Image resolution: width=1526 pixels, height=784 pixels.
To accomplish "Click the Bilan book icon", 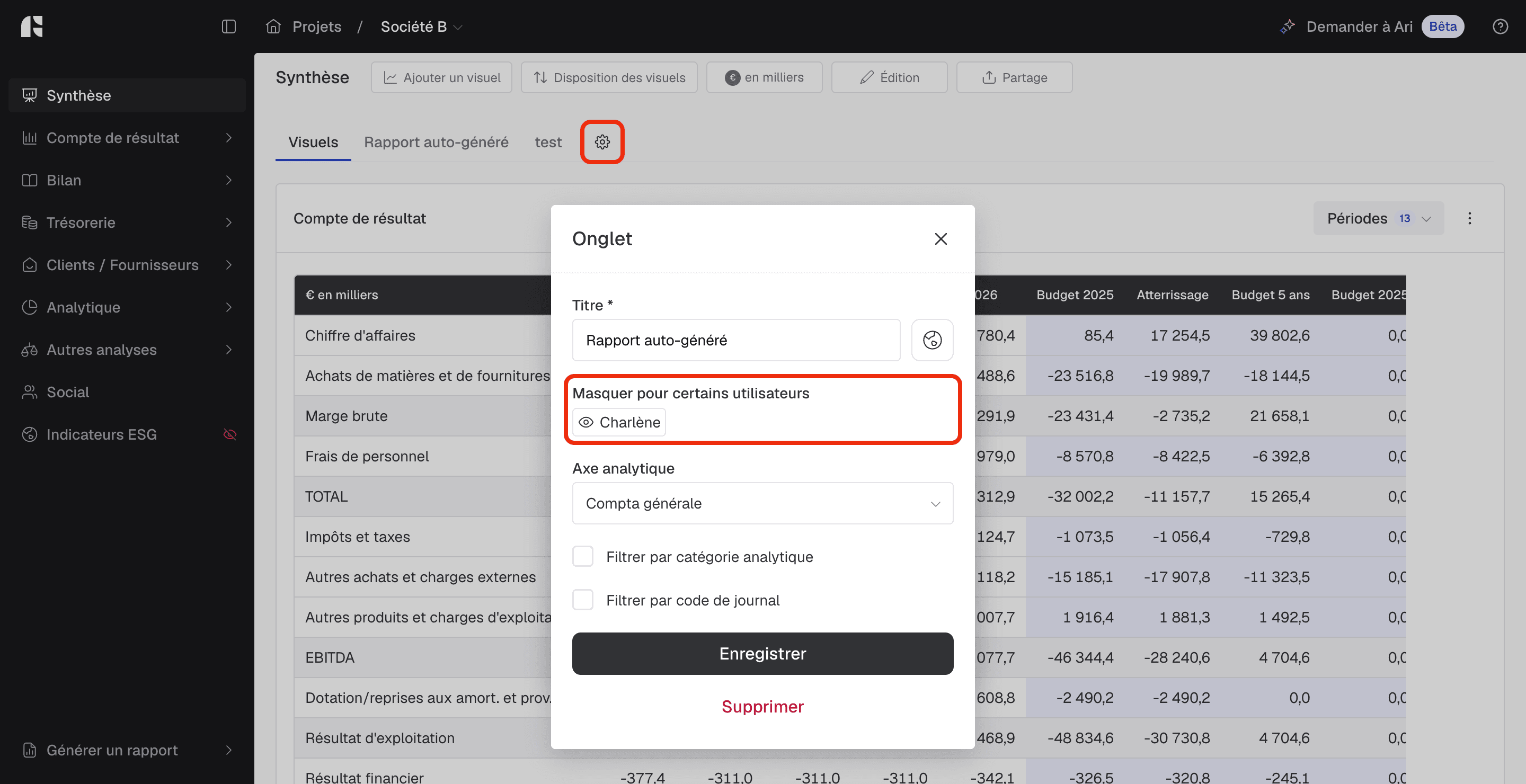I will point(30,181).
